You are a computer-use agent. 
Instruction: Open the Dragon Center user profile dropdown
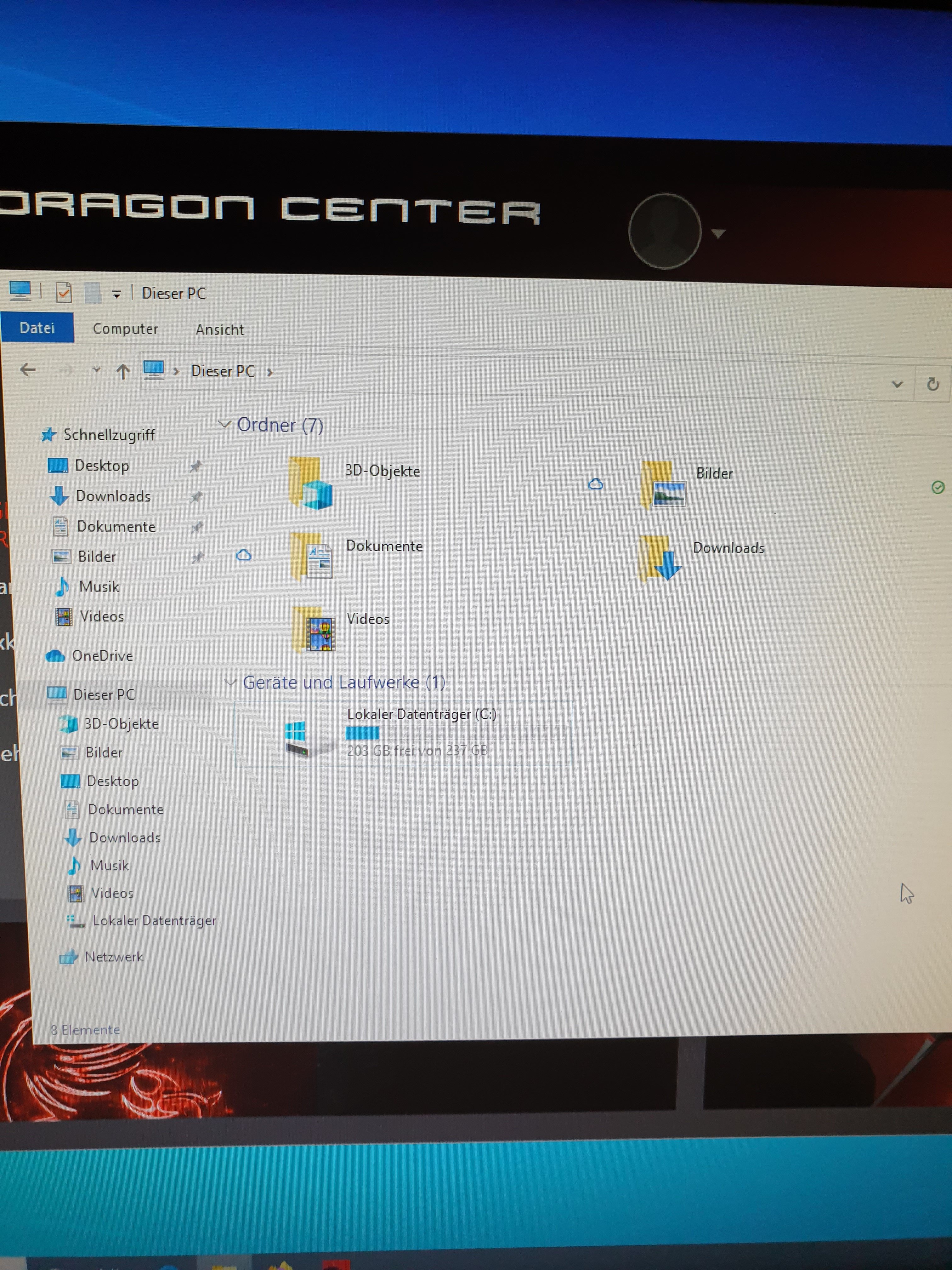pyautogui.click(x=718, y=233)
